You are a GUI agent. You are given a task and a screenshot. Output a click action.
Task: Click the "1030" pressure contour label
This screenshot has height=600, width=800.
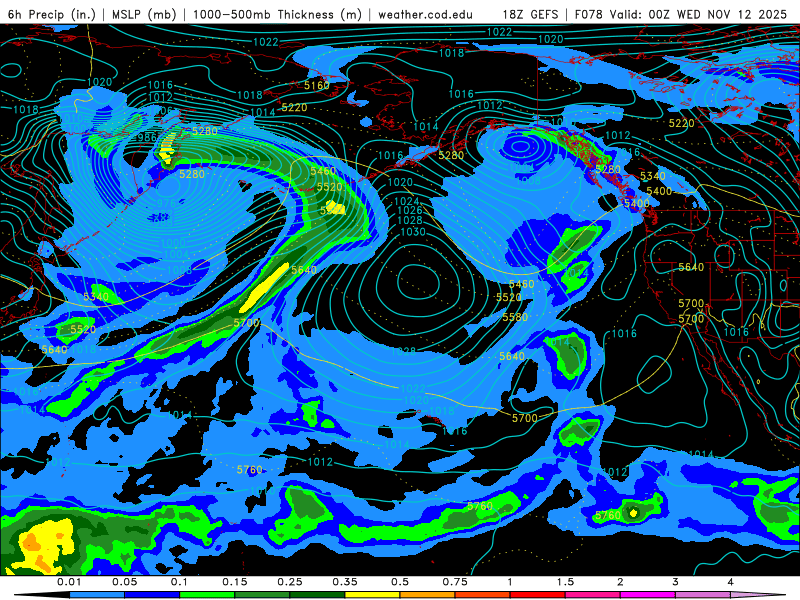tap(413, 232)
